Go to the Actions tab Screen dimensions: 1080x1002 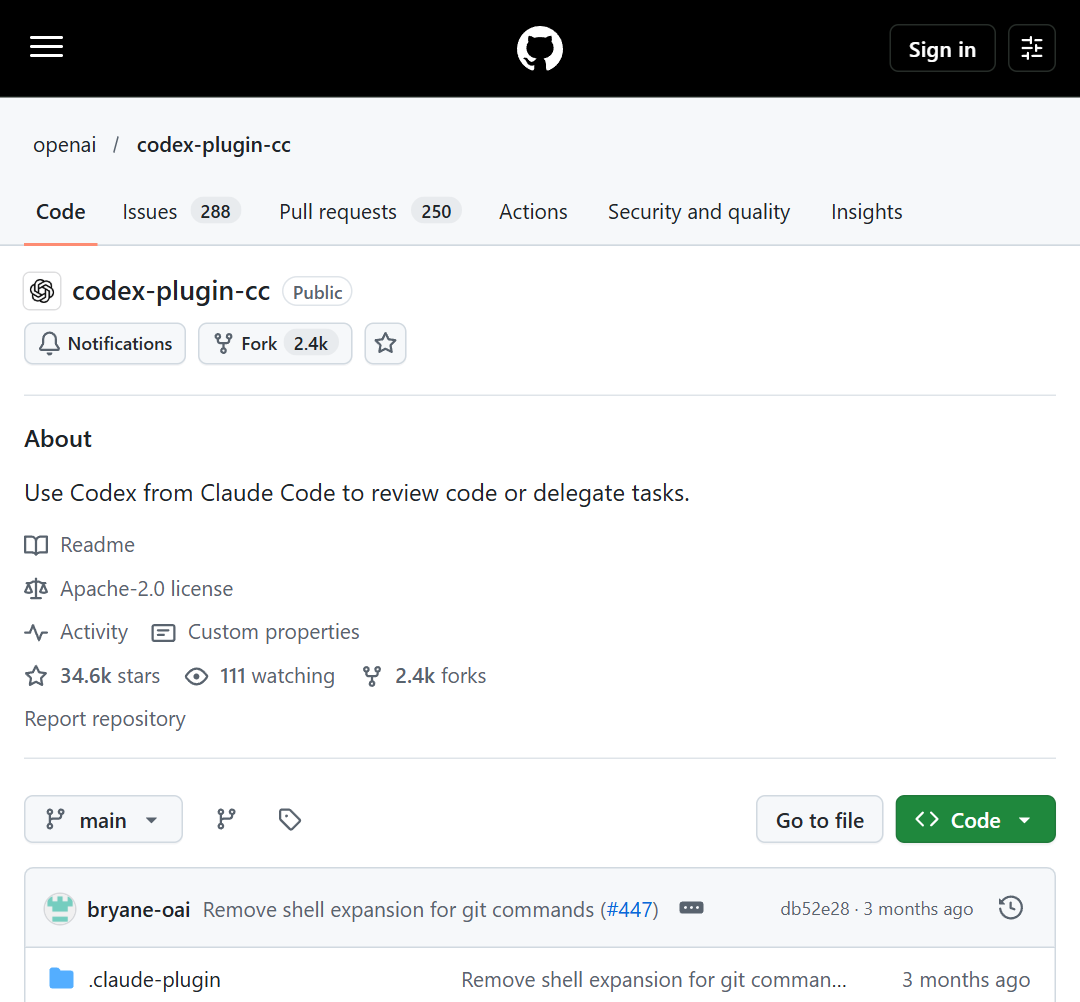click(x=533, y=211)
